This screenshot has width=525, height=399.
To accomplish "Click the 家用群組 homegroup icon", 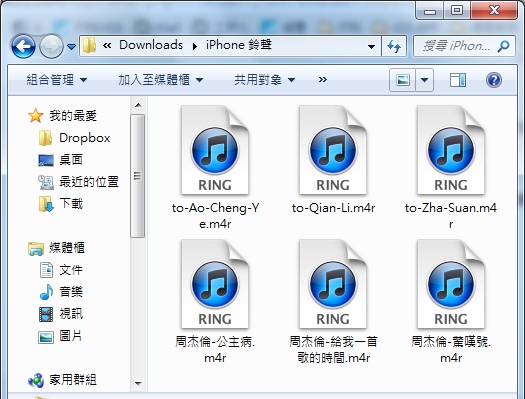I will click(36, 381).
